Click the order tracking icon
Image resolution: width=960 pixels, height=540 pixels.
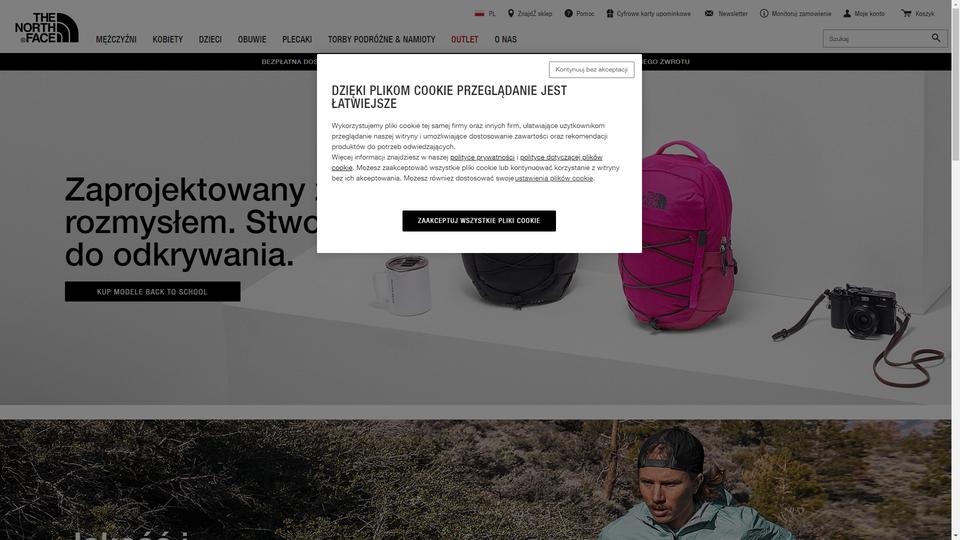point(764,13)
